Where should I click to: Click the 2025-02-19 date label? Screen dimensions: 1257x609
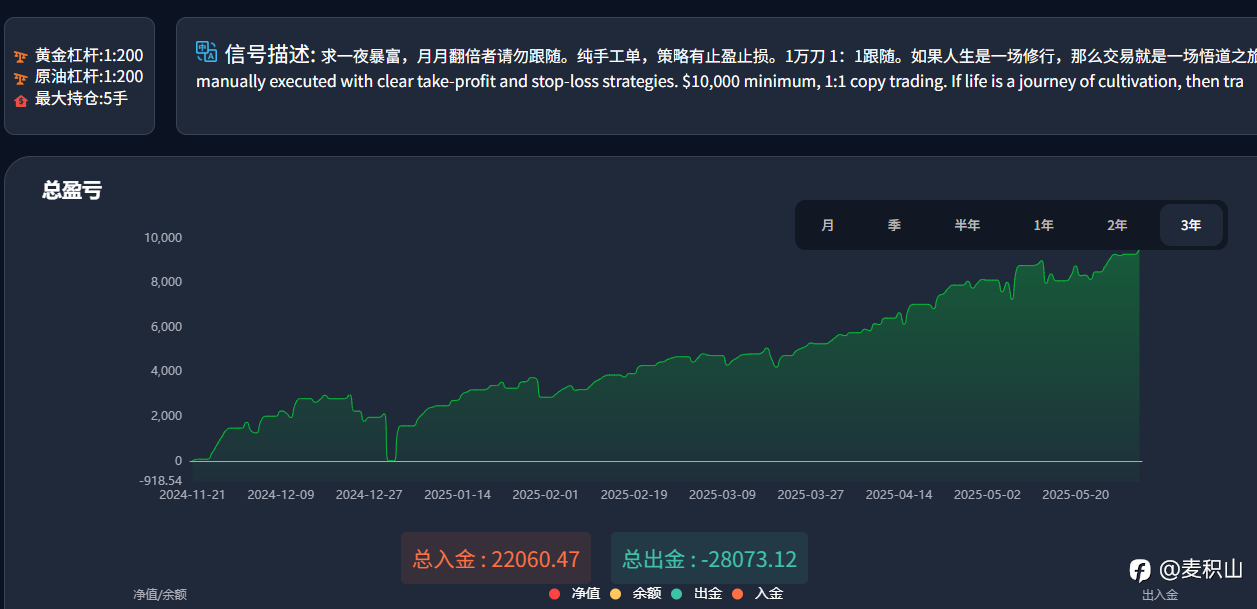634,495
